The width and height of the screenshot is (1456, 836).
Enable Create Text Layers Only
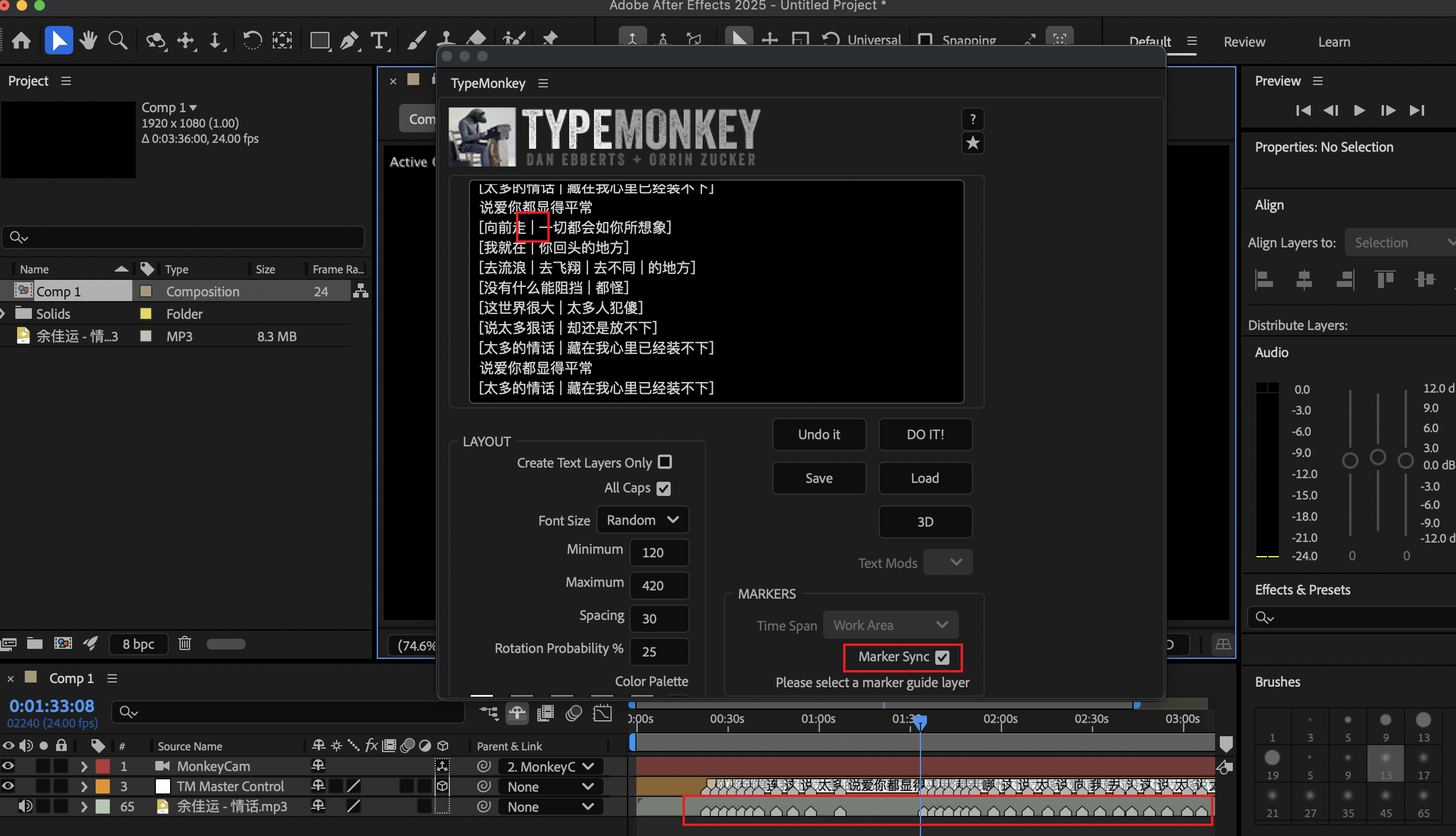pos(664,462)
